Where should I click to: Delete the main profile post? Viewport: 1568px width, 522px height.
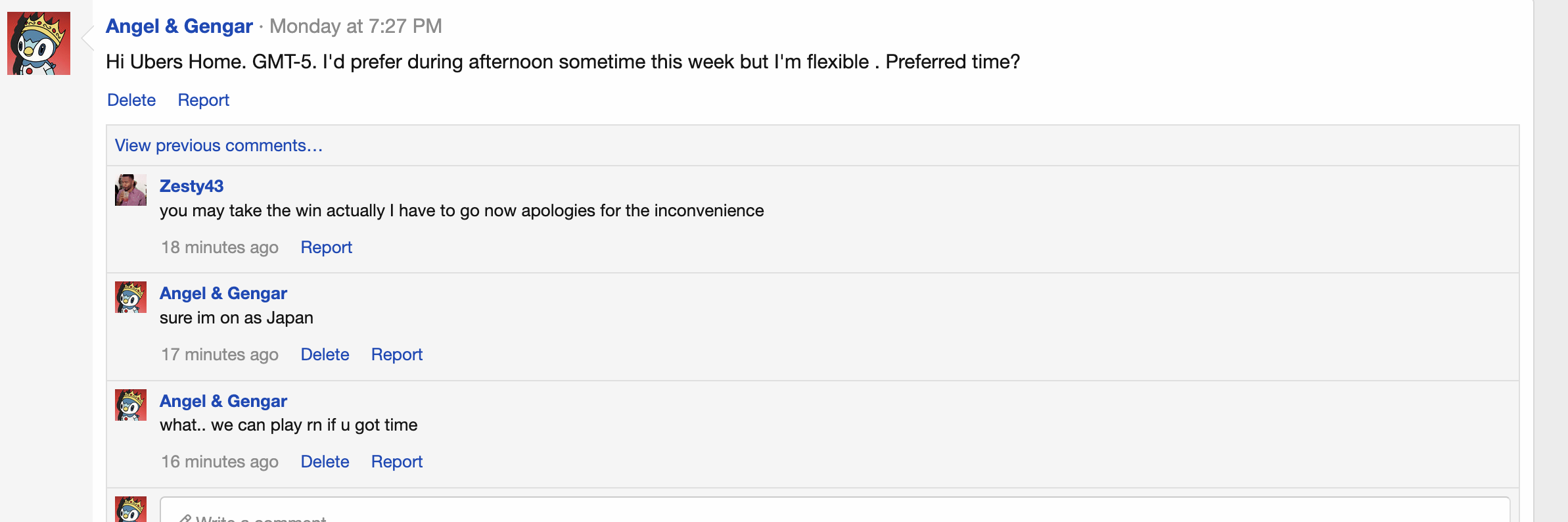(131, 100)
